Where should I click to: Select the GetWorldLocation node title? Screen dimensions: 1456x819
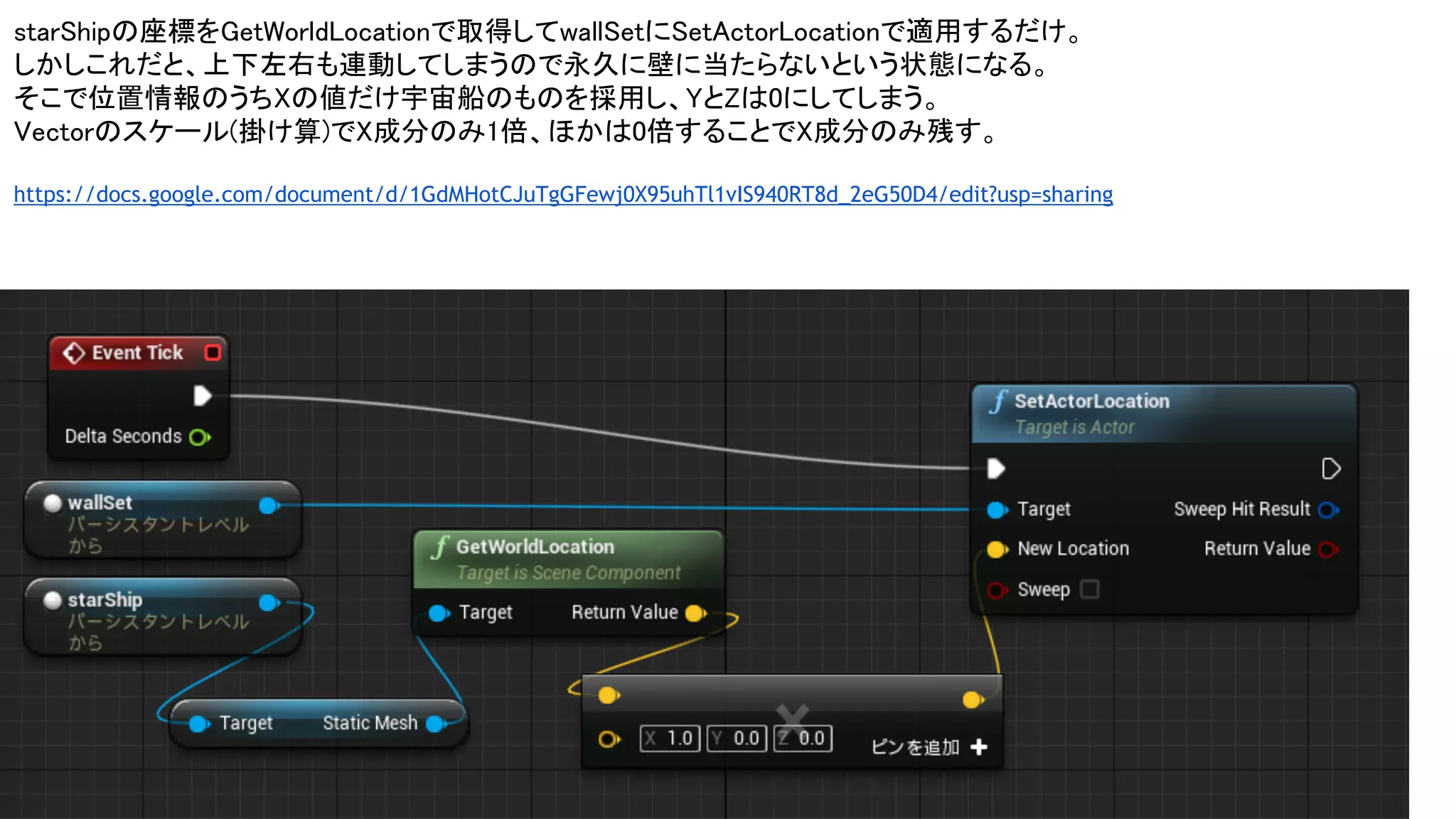point(535,547)
